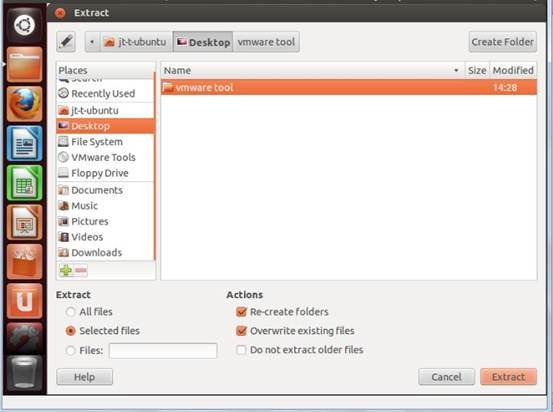Open Firefox from the launcher
Image resolution: width=553 pixels, height=412 pixels.
pyautogui.click(x=24, y=103)
